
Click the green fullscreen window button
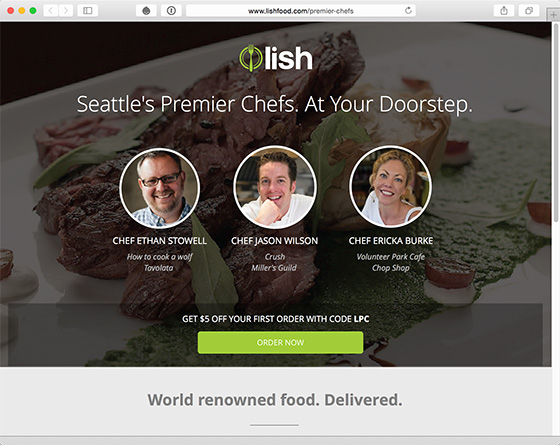[33, 11]
